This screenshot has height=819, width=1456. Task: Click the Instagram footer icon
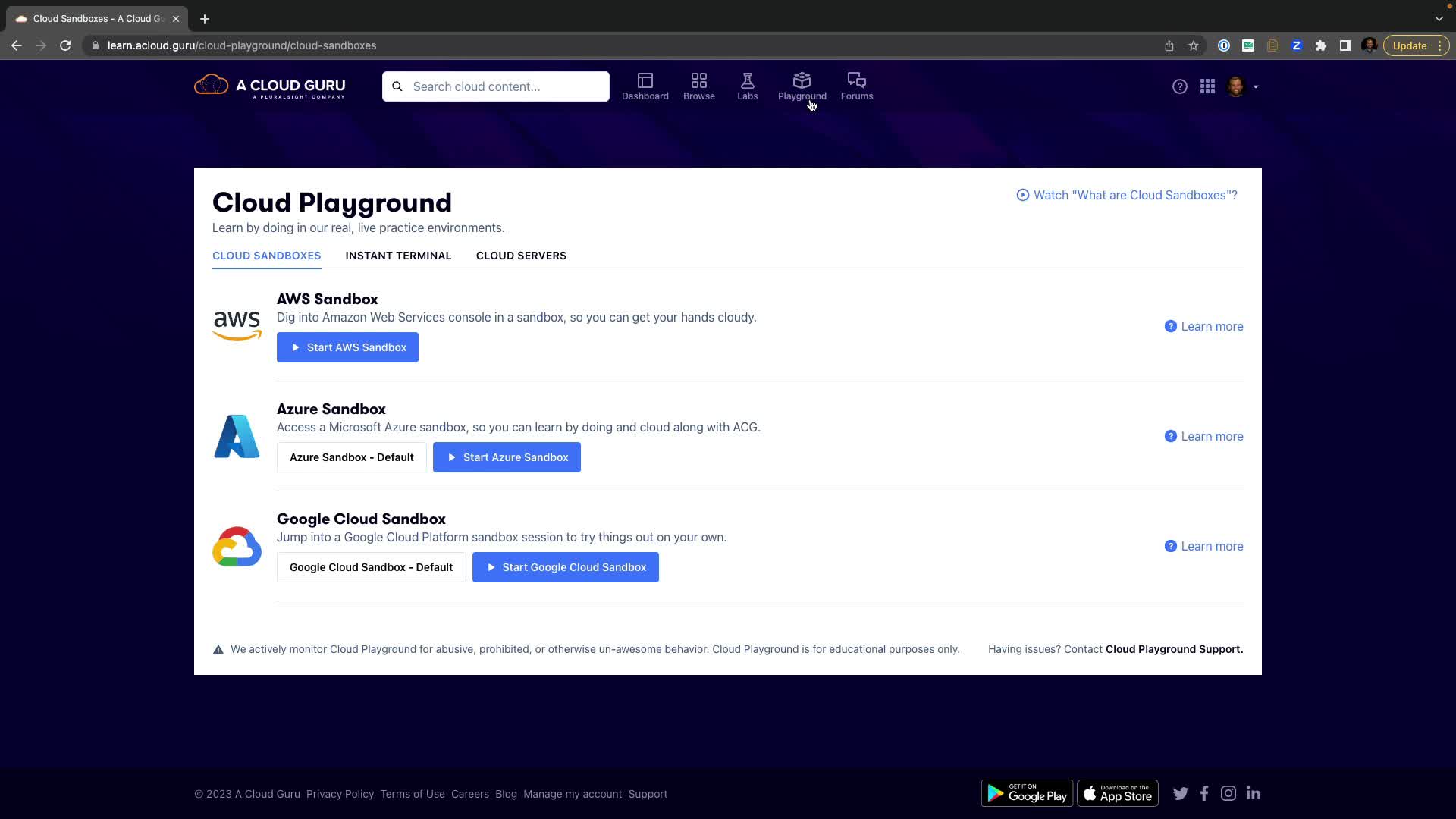(x=1228, y=793)
